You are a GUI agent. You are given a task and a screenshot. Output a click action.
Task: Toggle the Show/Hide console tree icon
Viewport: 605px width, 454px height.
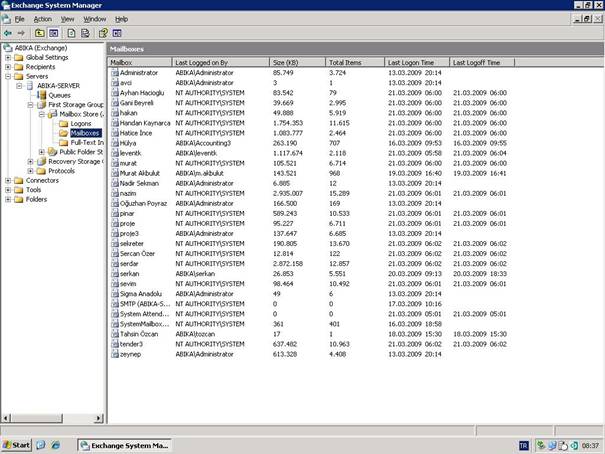(x=54, y=33)
